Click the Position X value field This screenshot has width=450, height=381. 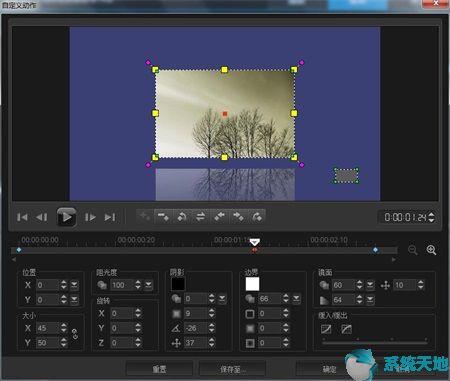pyautogui.click(x=47, y=285)
